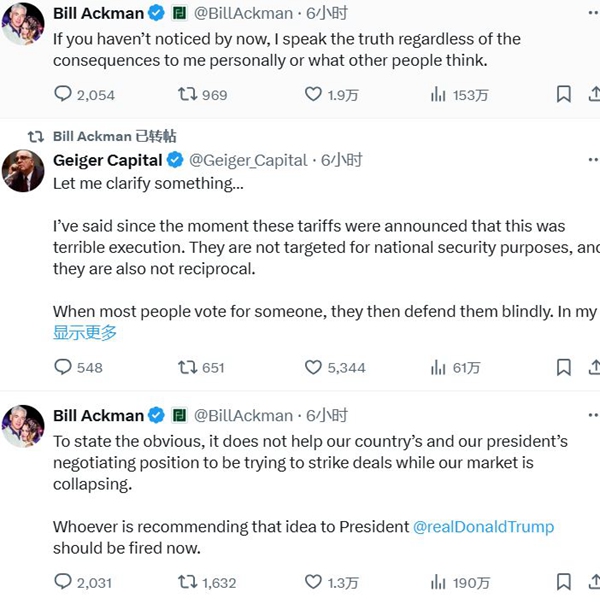
Task: Retweet the tweet with 1,632 reposts
Action: [x=187, y=581]
